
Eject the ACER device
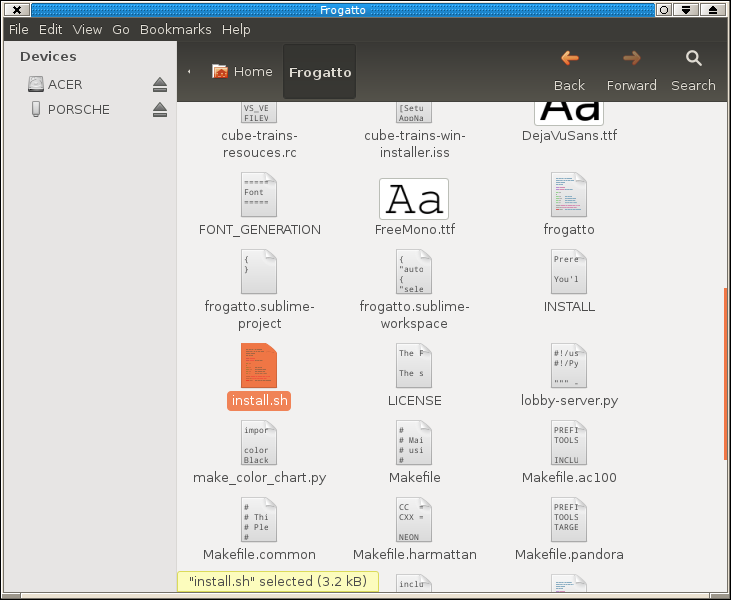(x=159, y=85)
